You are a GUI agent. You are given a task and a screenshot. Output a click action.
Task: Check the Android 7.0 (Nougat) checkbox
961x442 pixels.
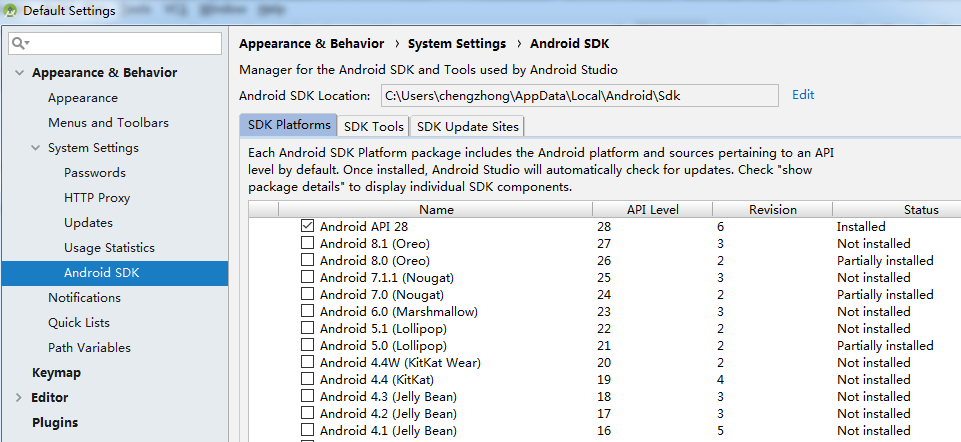click(x=308, y=294)
